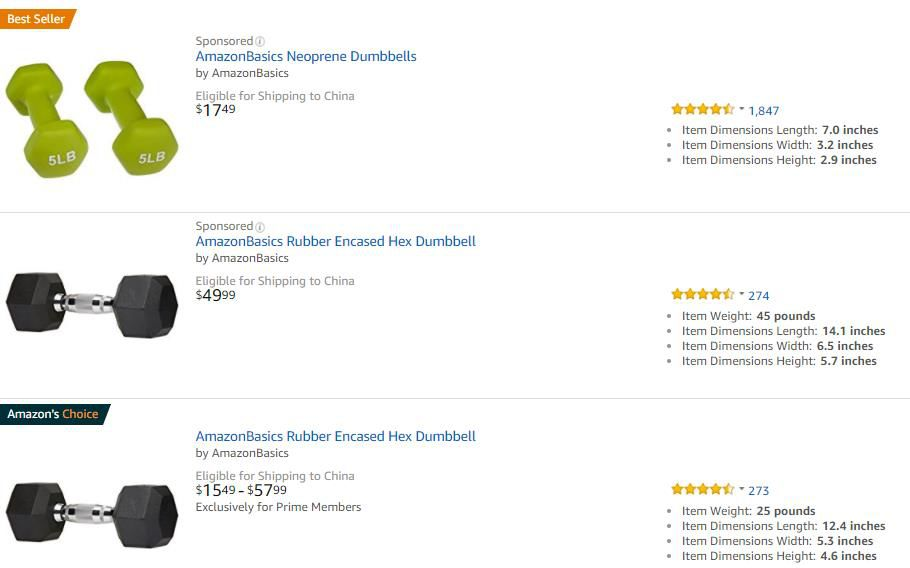Click the $15.49 - $57.99 price range
The width and height of the screenshot is (910, 568).
(241, 490)
